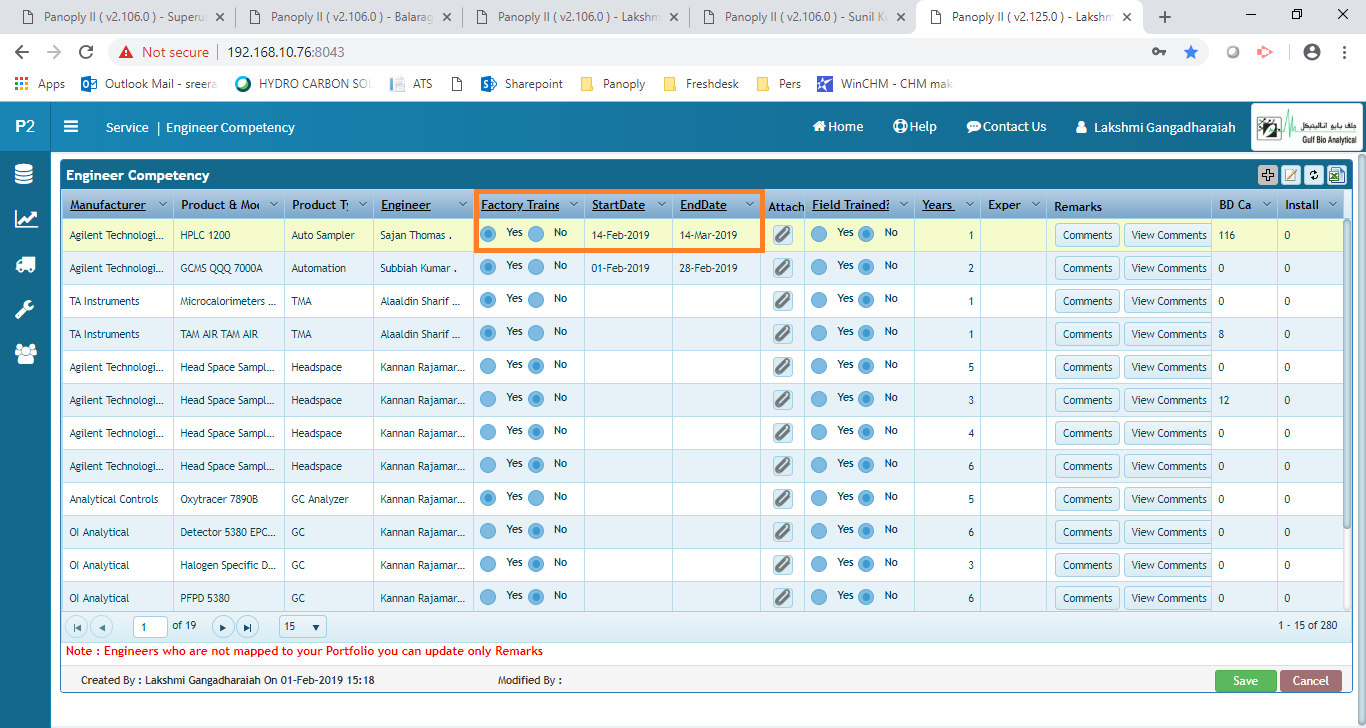Open the Apps bookmarks shortcut
1366x728 pixels.
40,84
